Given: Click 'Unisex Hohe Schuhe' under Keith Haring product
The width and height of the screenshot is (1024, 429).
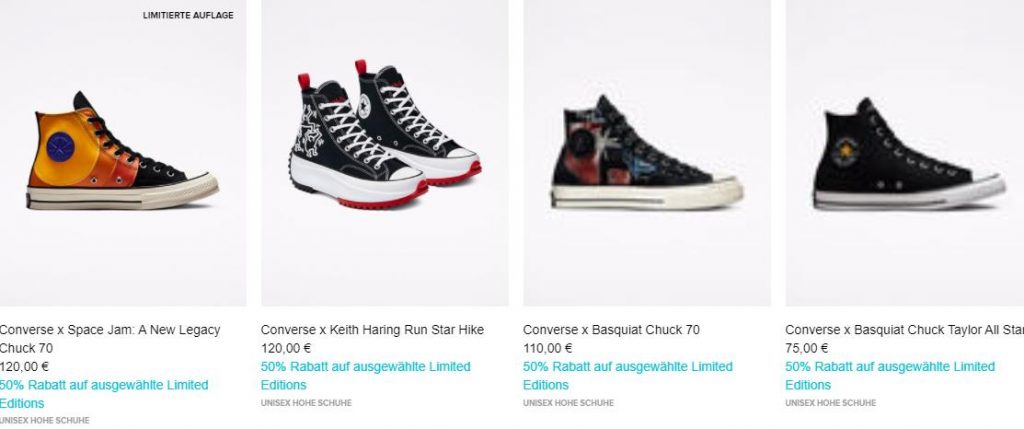Looking at the screenshot, I should pos(306,403).
